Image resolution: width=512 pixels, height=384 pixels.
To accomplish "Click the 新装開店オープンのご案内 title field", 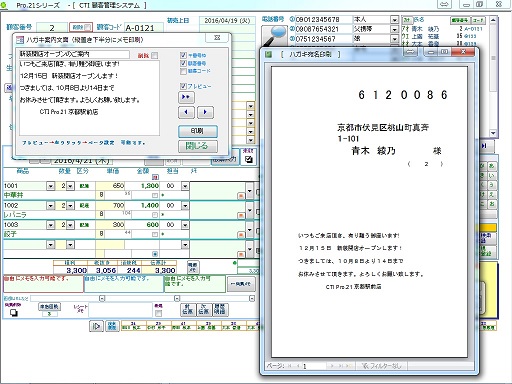I will (x=74, y=54).
